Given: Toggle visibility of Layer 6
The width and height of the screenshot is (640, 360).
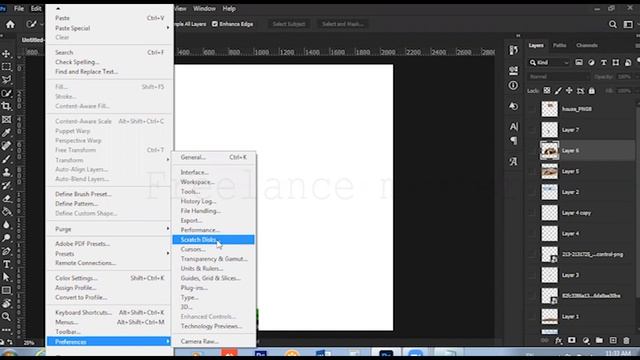Looking at the screenshot, I should click(x=532, y=151).
